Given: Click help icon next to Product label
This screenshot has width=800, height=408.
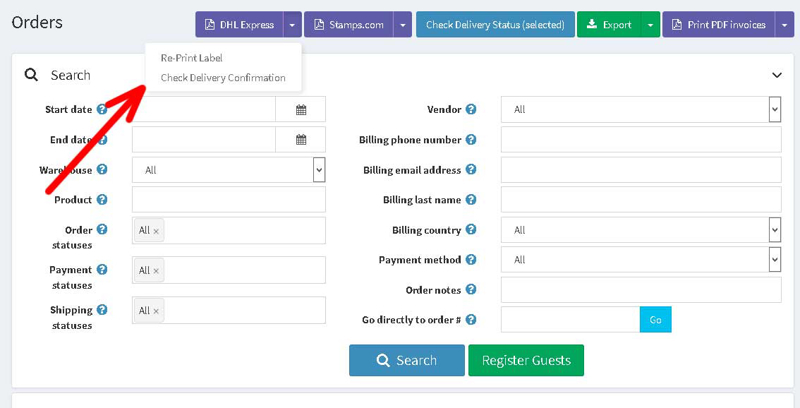Looking at the screenshot, I should click(x=102, y=200).
